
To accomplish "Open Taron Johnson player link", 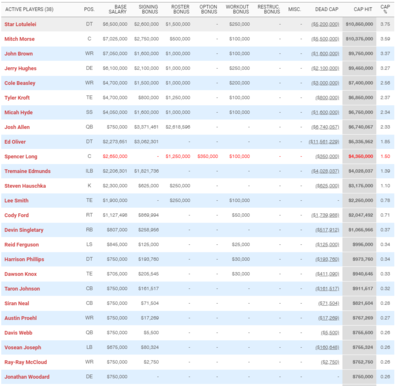I will [x=22, y=288].
